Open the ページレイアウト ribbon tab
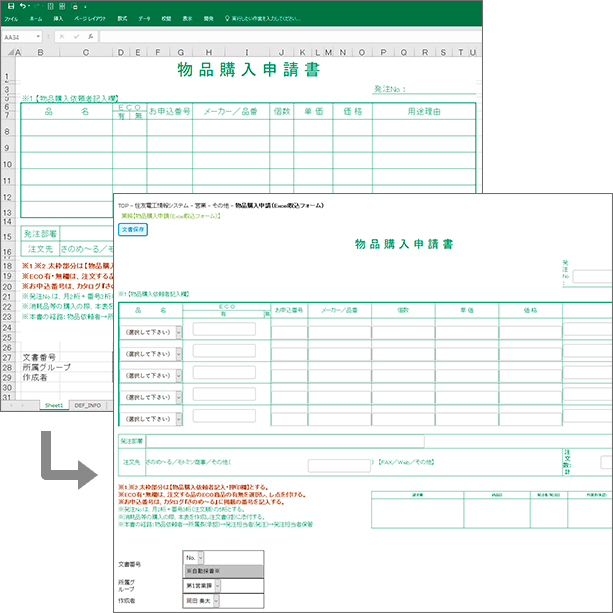 coord(90,19)
